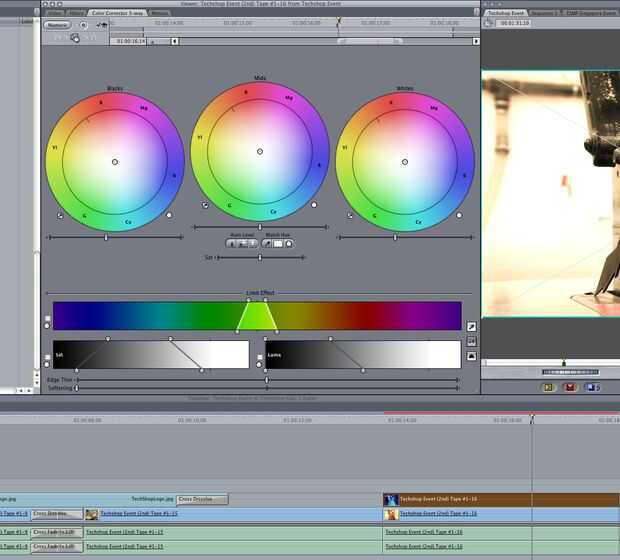Select the Limit Effect color eyedropper

pyautogui.click(x=472, y=326)
